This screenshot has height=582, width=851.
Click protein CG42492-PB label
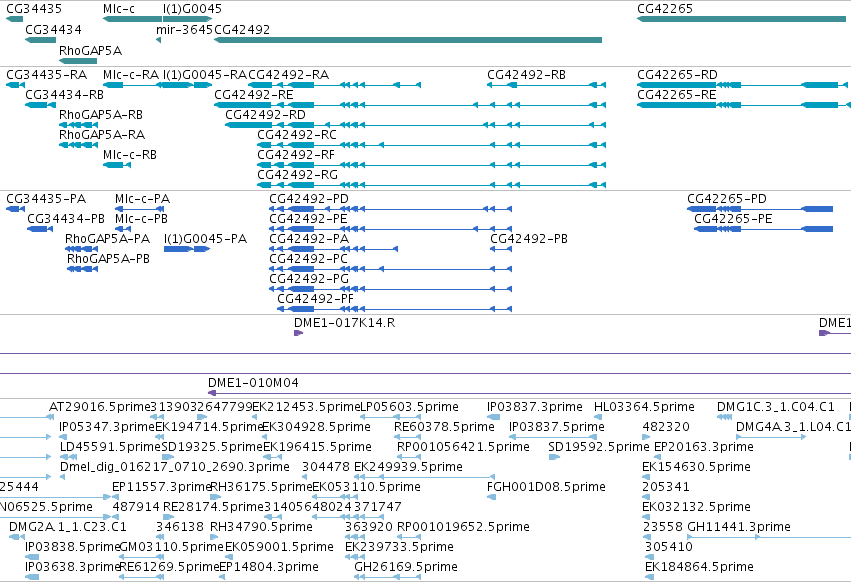point(529,239)
